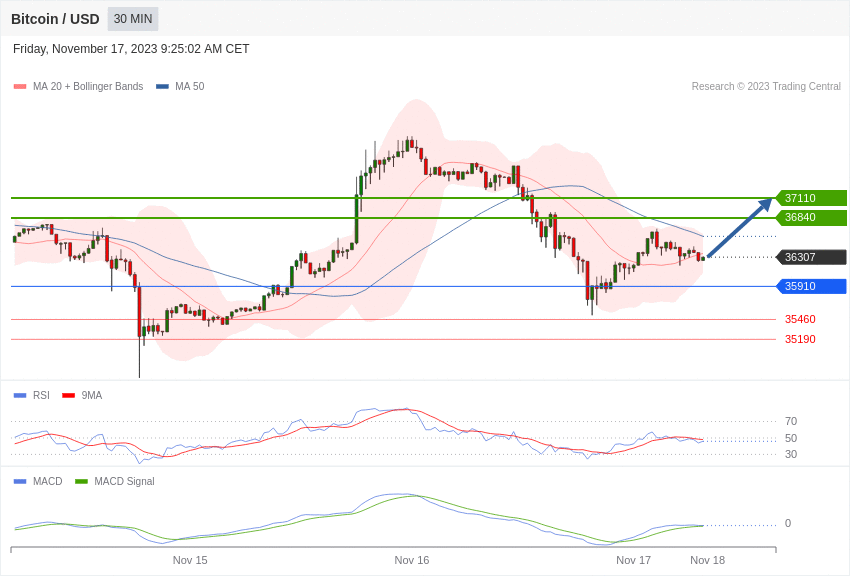This screenshot has height=576, width=850.
Task: Click the Nov 15 date axis label
Action: (x=190, y=560)
